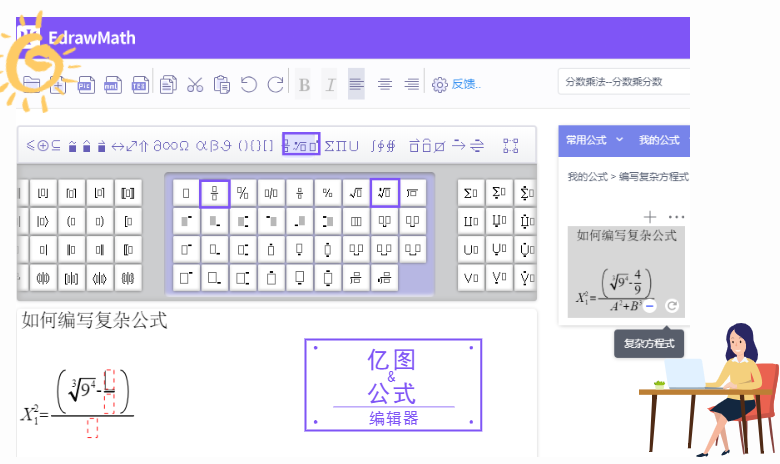Viewport: 780px width, 464px height.
Task: Toggle bold formatting (B)
Action: 303,85
